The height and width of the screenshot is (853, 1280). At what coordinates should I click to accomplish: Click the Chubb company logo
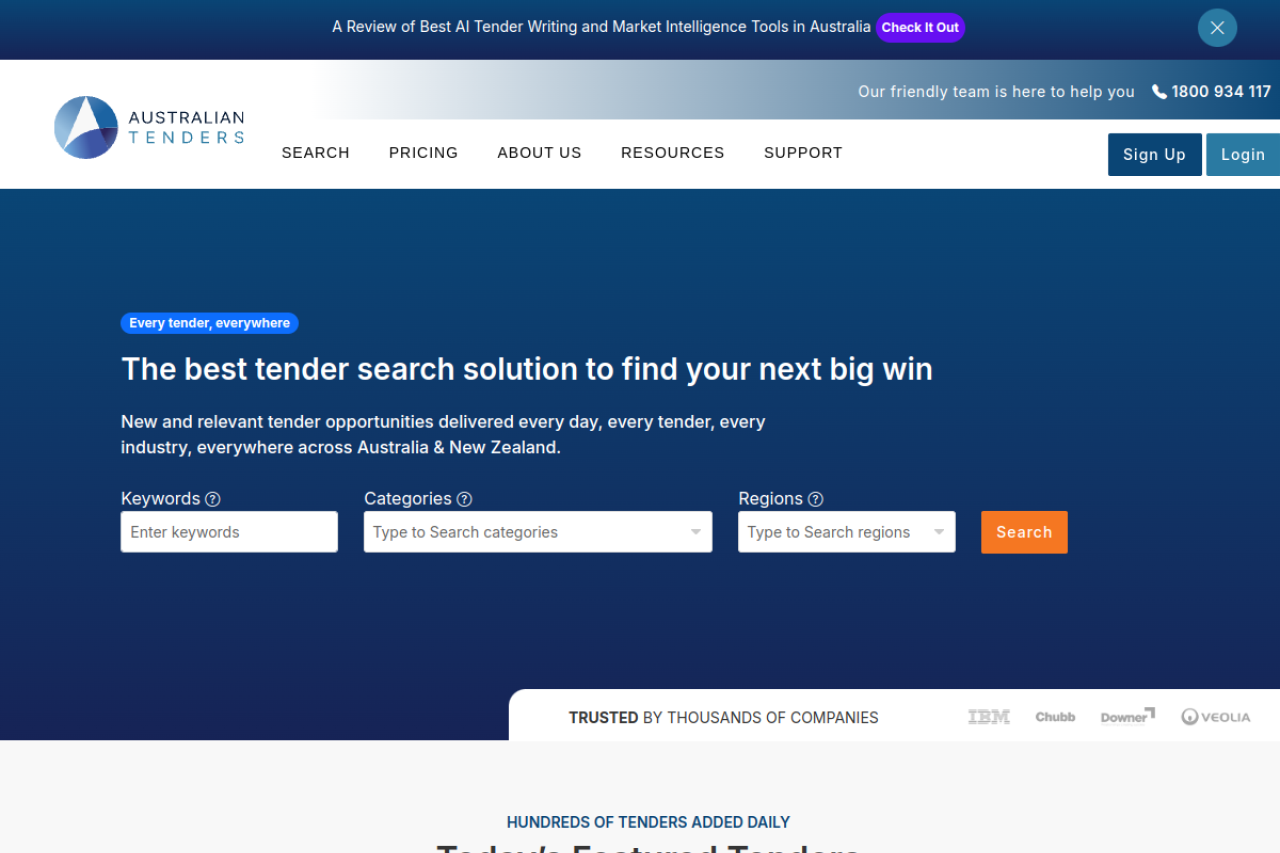pyautogui.click(x=1055, y=717)
